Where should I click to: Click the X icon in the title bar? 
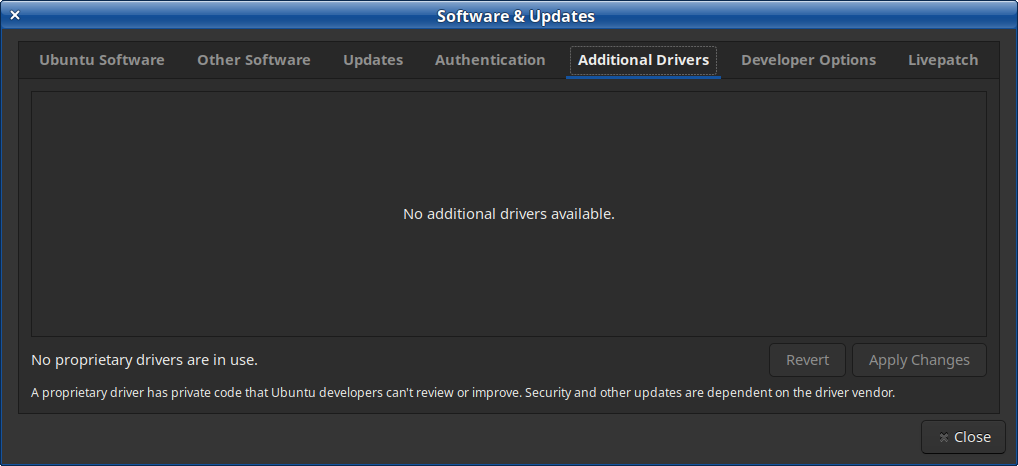[14, 15]
